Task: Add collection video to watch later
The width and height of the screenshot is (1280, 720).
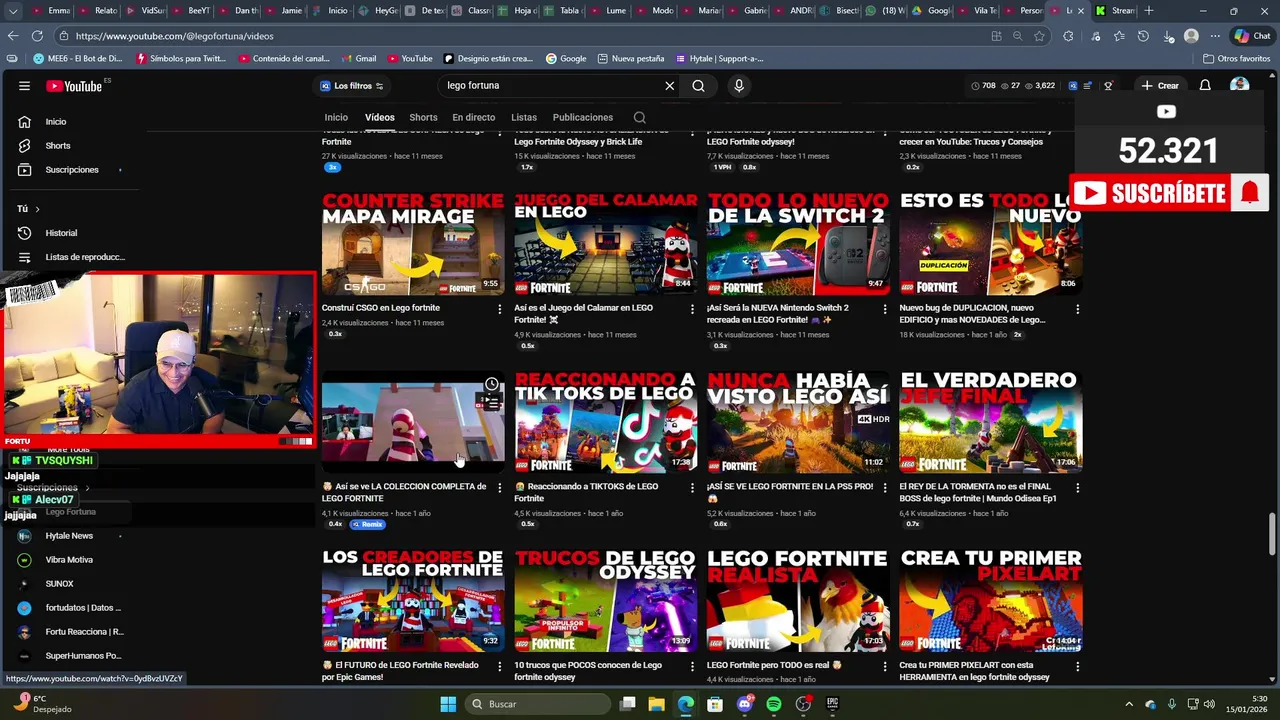Action: [492, 385]
